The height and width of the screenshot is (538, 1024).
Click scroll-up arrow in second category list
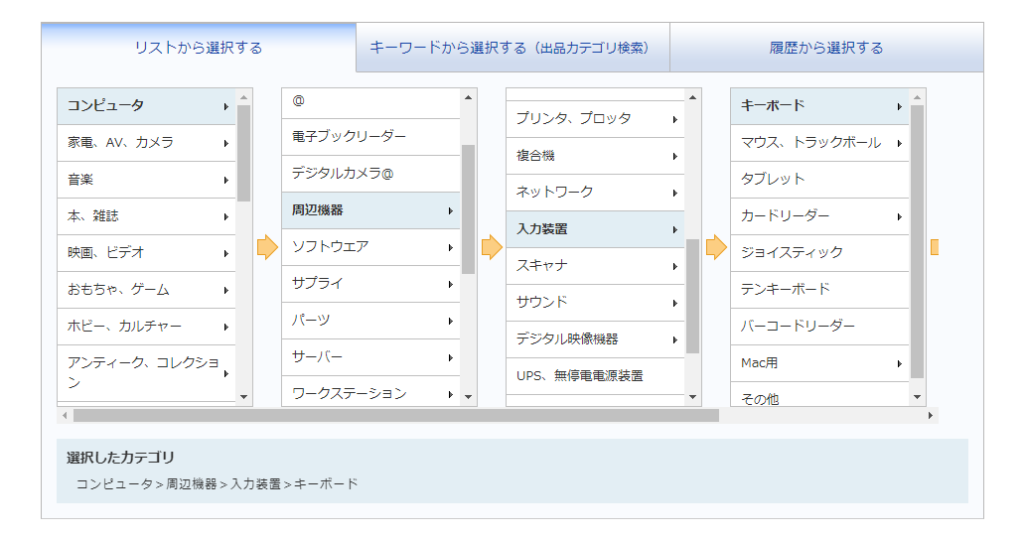[x=468, y=97]
